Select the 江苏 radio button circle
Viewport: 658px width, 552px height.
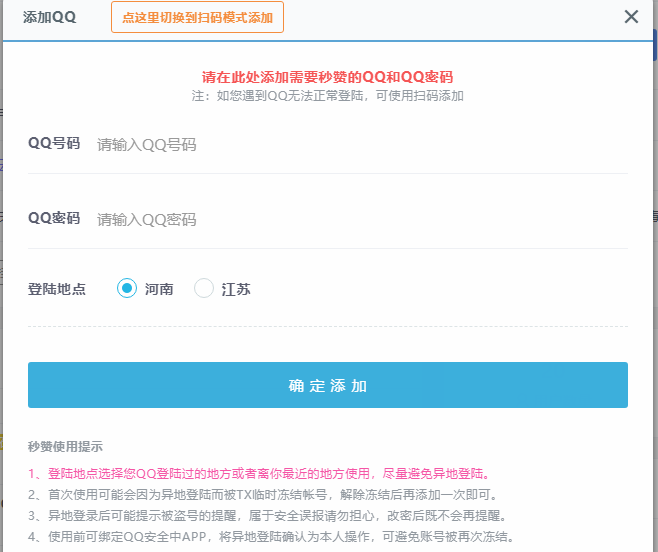pos(204,288)
